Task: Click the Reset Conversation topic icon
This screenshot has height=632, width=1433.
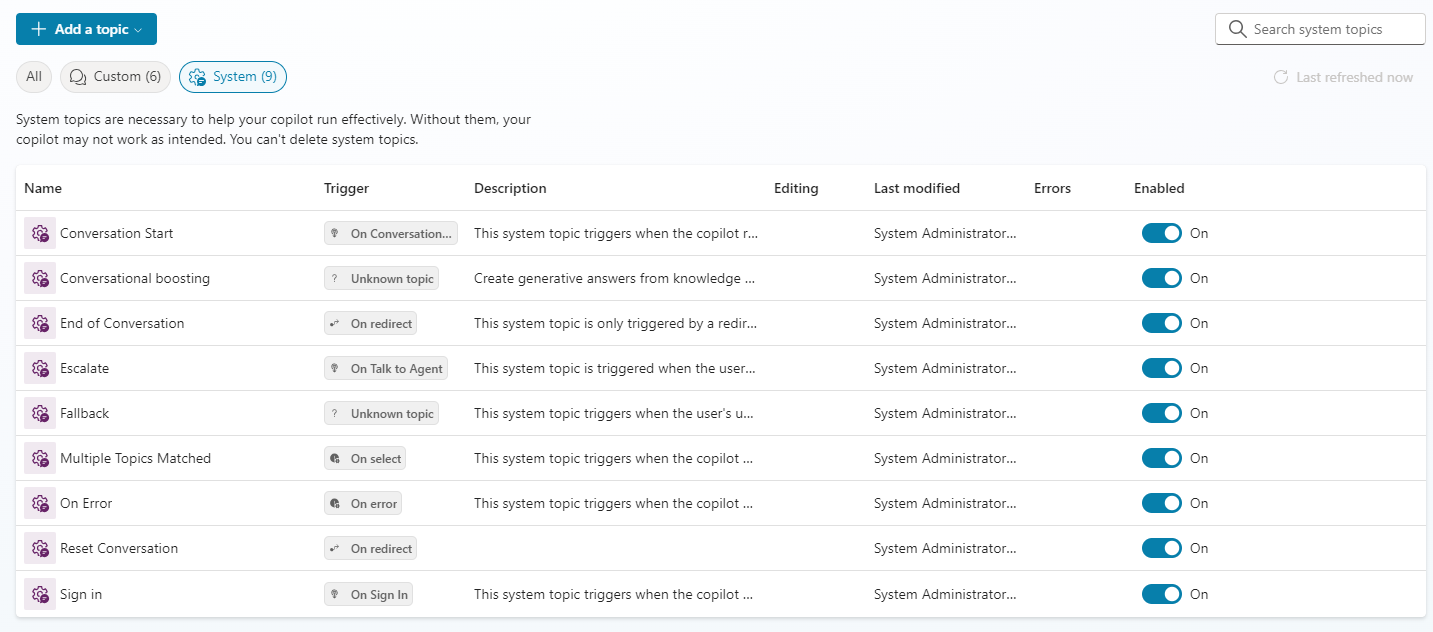Action: click(x=40, y=548)
